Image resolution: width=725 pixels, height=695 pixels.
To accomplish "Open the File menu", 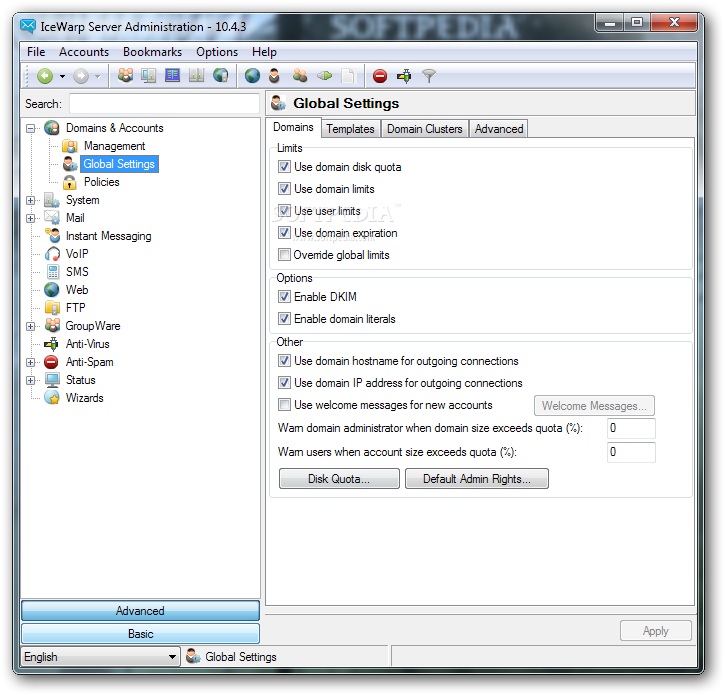I will pyautogui.click(x=36, y=52).
